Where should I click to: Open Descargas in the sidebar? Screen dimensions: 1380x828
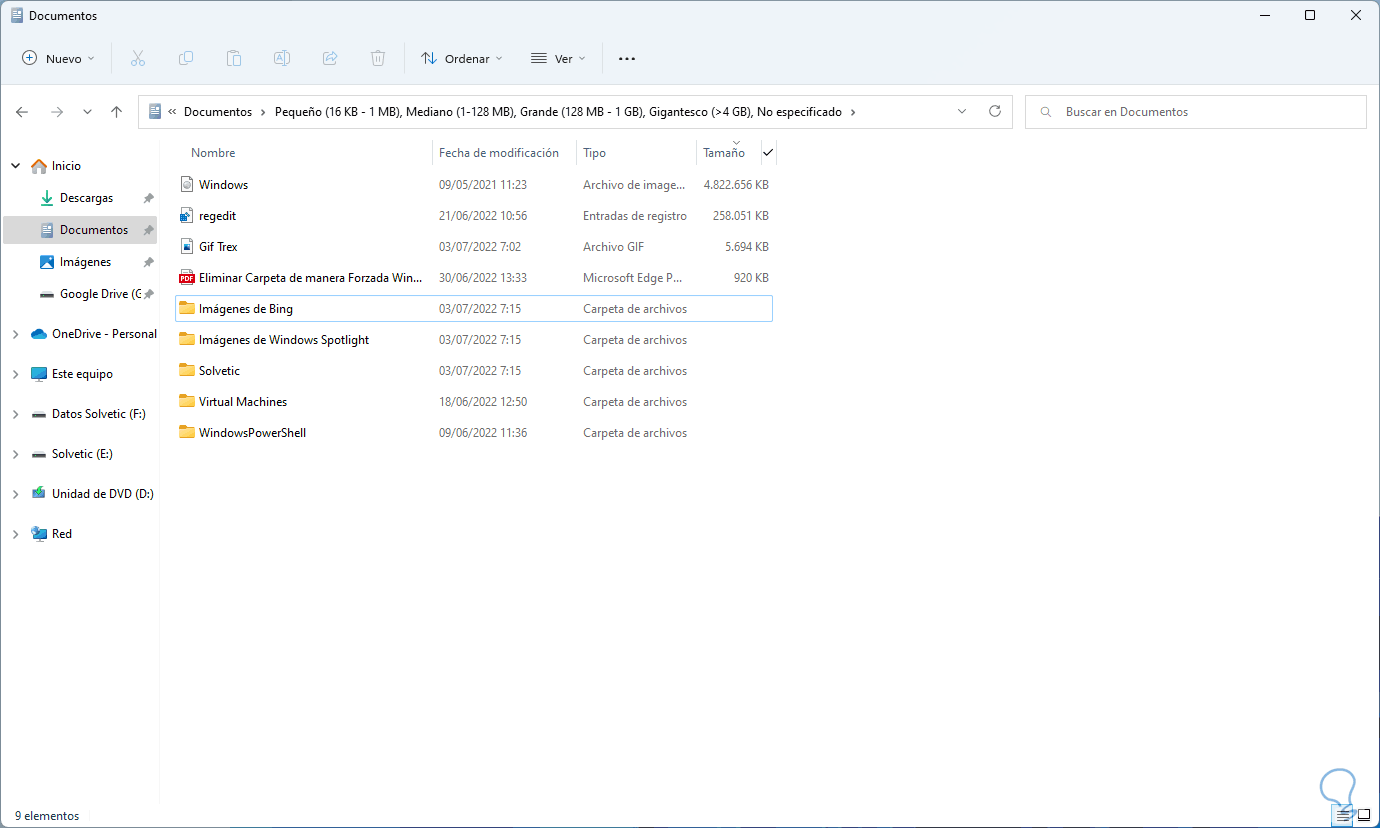click(86, 198)
